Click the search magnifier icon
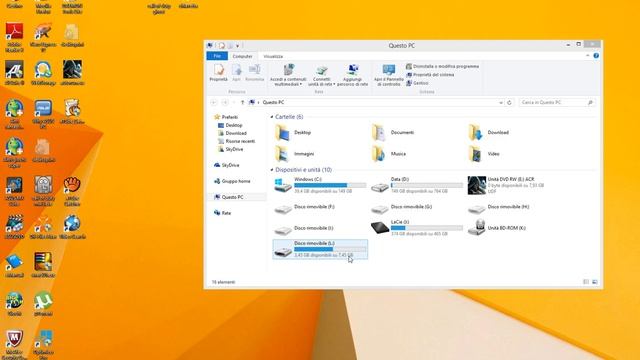 click(590, 102)
